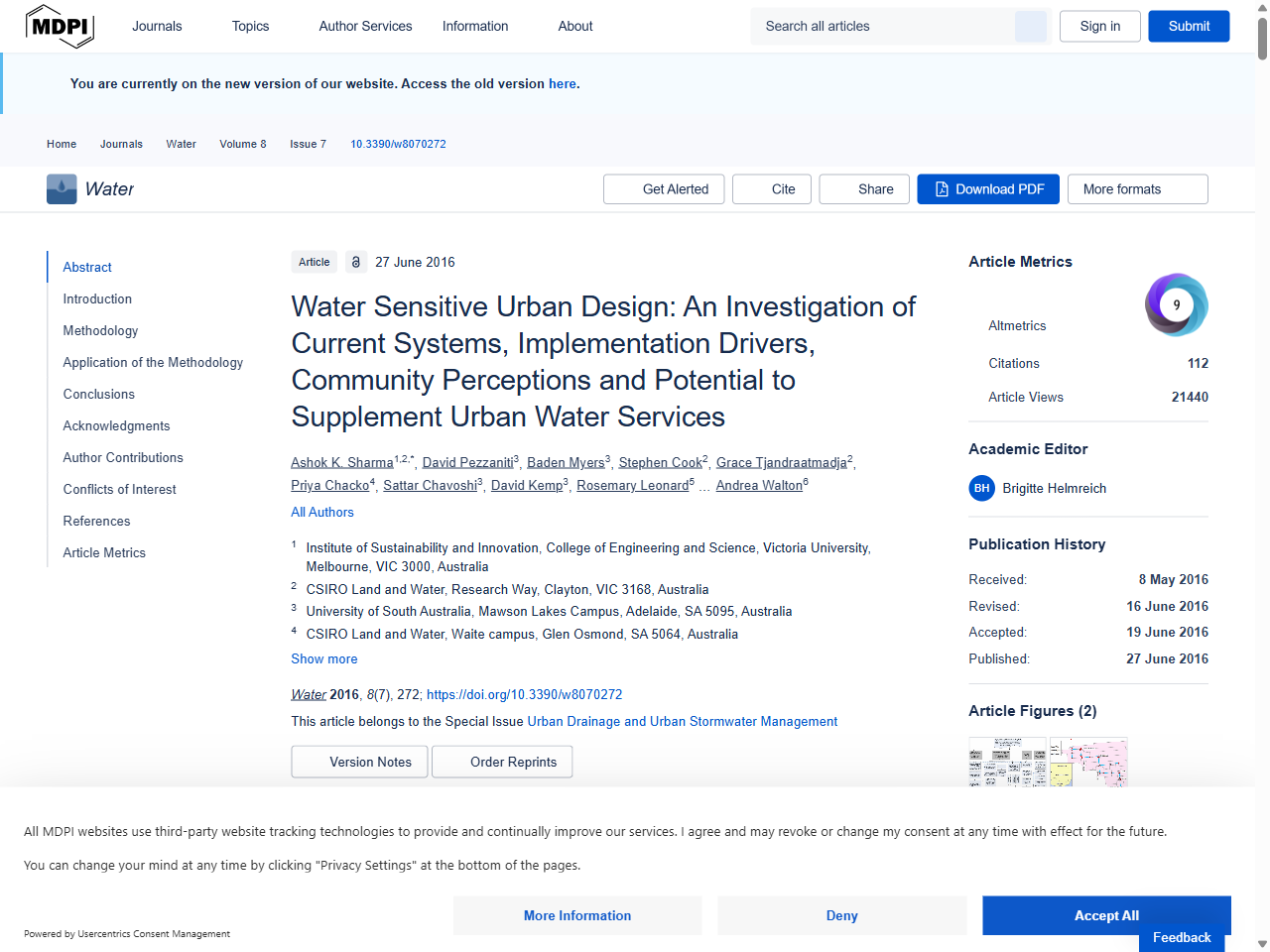Open the Author Services menu
The width and height of the screenshot is (1270, 952).
365,26
